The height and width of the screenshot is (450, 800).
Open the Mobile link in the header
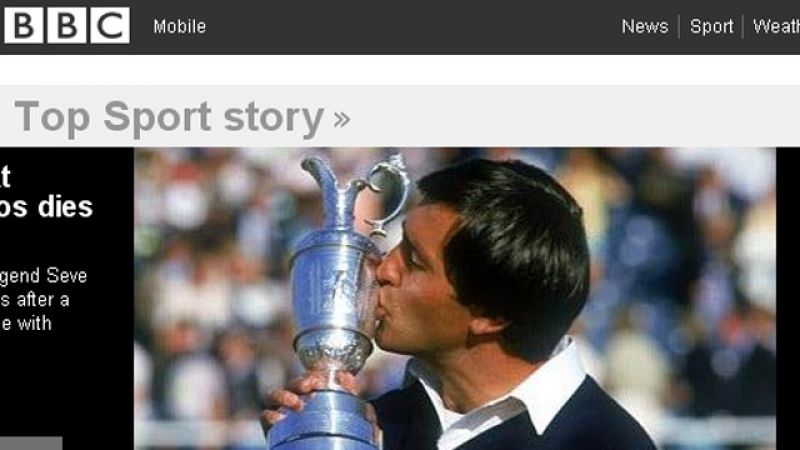(180, 27)
